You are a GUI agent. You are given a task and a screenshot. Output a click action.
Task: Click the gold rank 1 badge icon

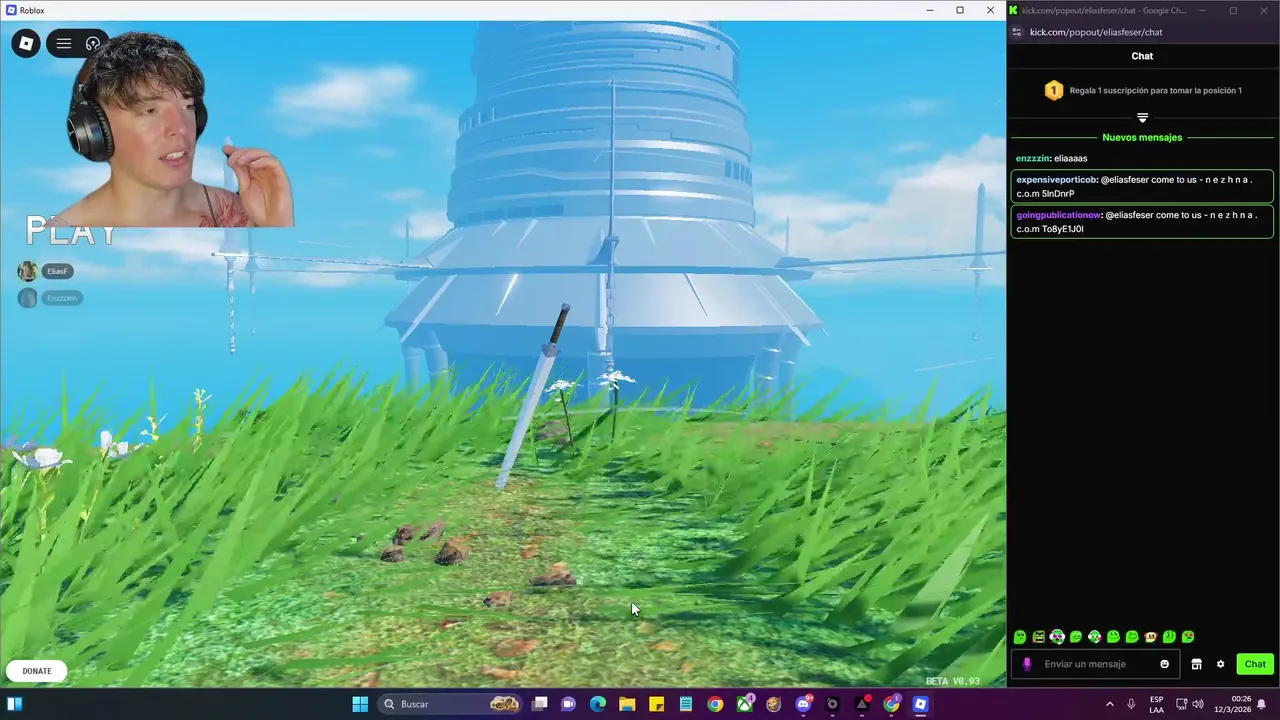1053,91
